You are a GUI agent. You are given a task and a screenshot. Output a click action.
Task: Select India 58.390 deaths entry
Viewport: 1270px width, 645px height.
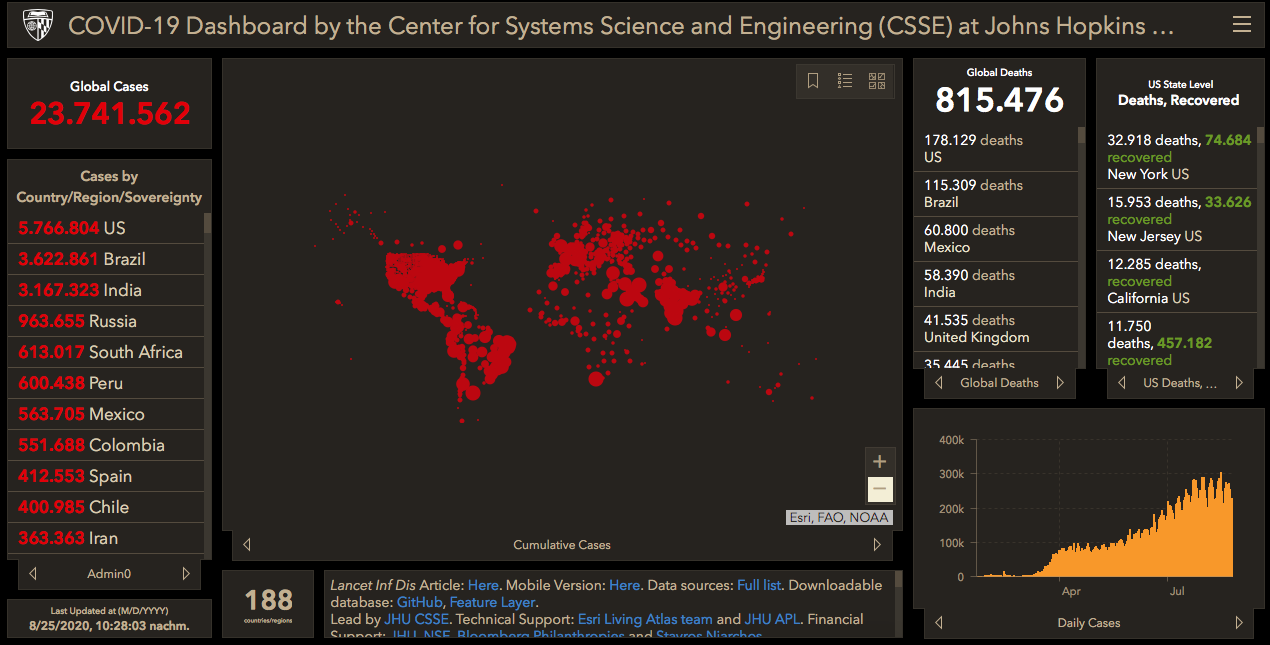995,284
